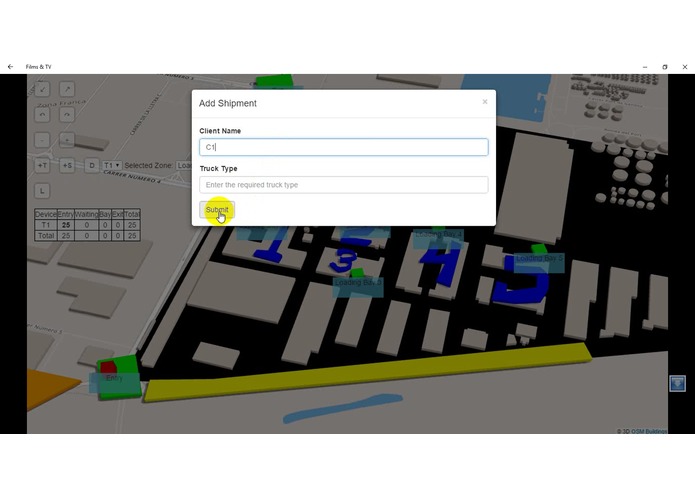
Task: Click the +T add truck button
Action: pyautogui.click(x=42, y=165)
